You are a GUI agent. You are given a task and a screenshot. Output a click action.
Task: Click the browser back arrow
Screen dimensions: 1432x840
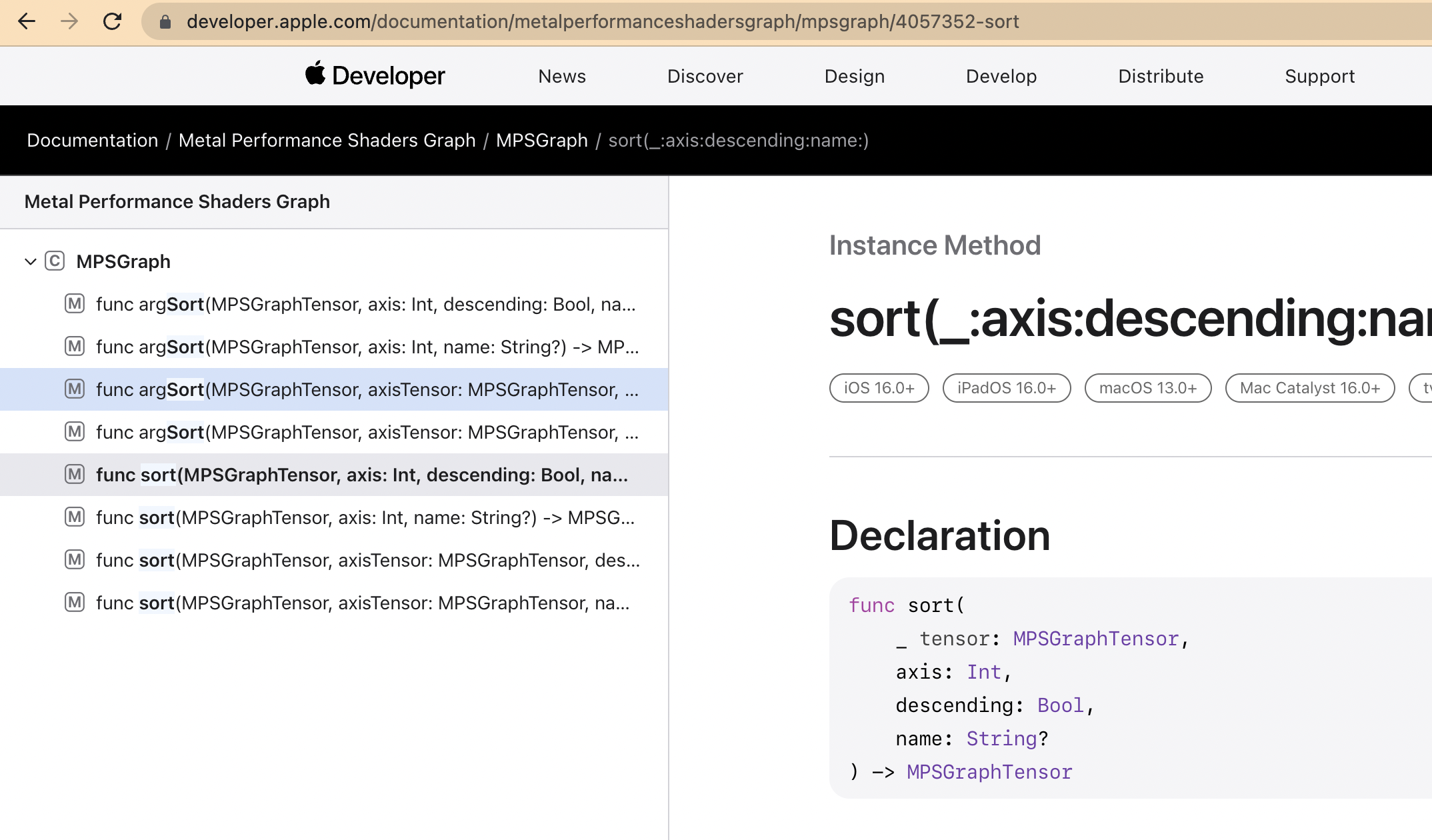[x=27, y=21]
